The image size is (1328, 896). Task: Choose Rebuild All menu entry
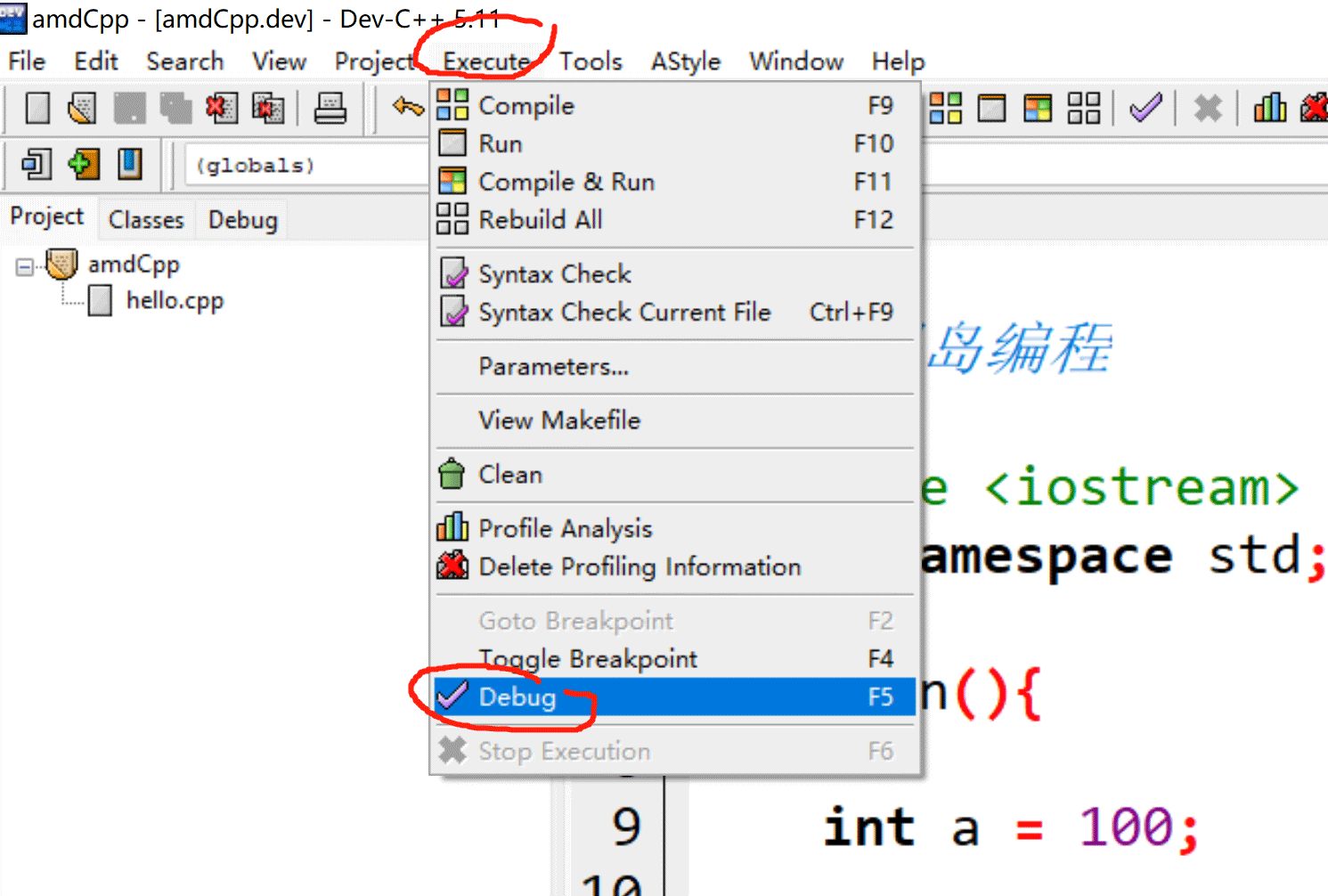point(675,220)
